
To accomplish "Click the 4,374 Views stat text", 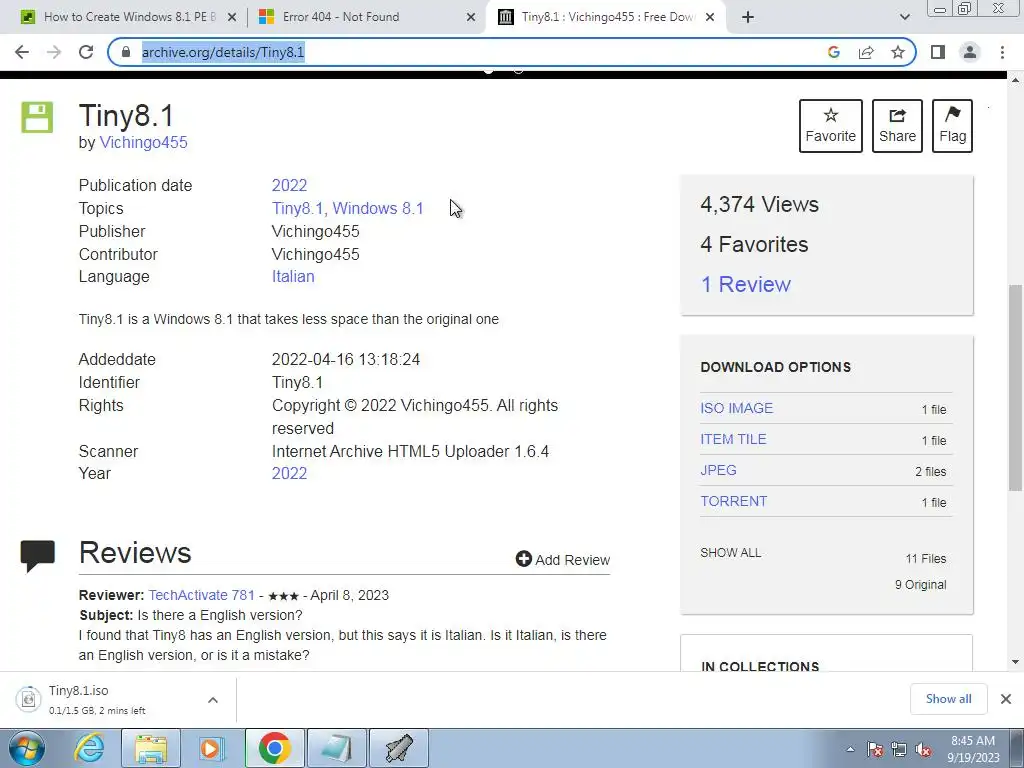I will [x=760, y=204].
